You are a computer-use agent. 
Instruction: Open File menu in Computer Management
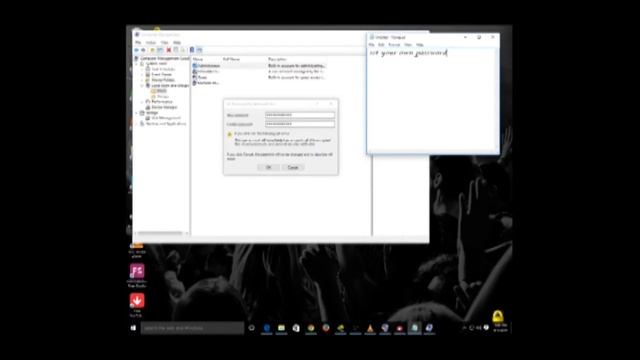[x=138, y=42]
